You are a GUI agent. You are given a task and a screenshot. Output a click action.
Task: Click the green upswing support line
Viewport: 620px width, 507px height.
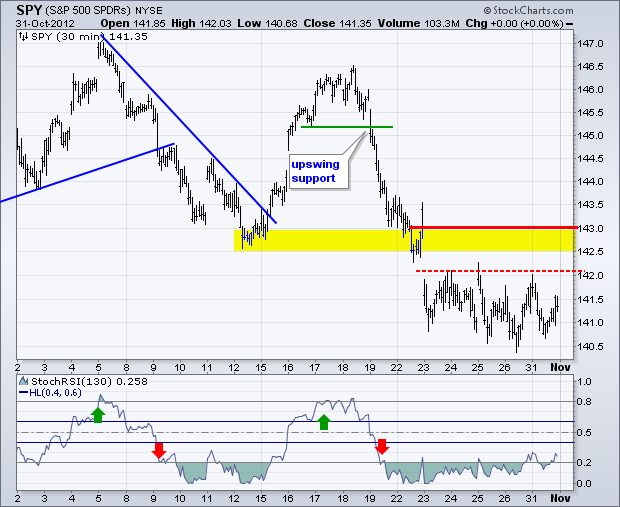tap(347, 127)
